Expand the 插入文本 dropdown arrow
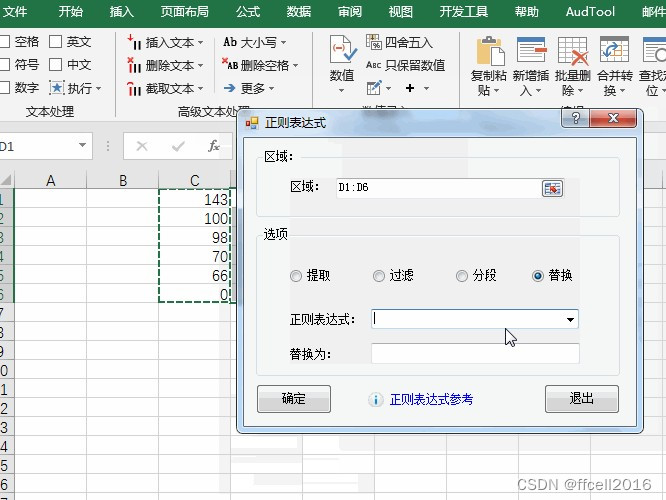 (200, 42)
